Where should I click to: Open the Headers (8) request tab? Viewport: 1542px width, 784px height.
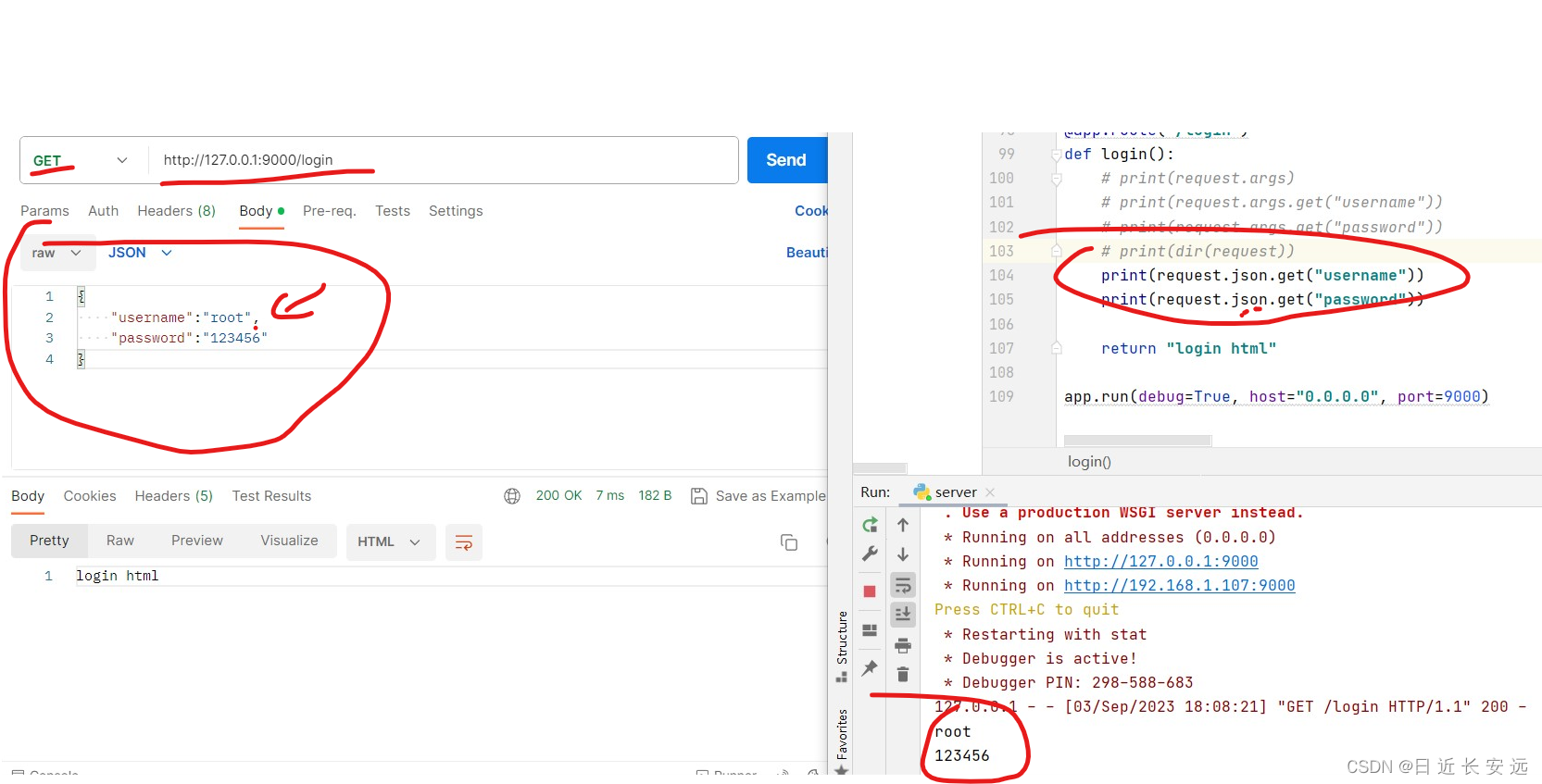[176, 211]
